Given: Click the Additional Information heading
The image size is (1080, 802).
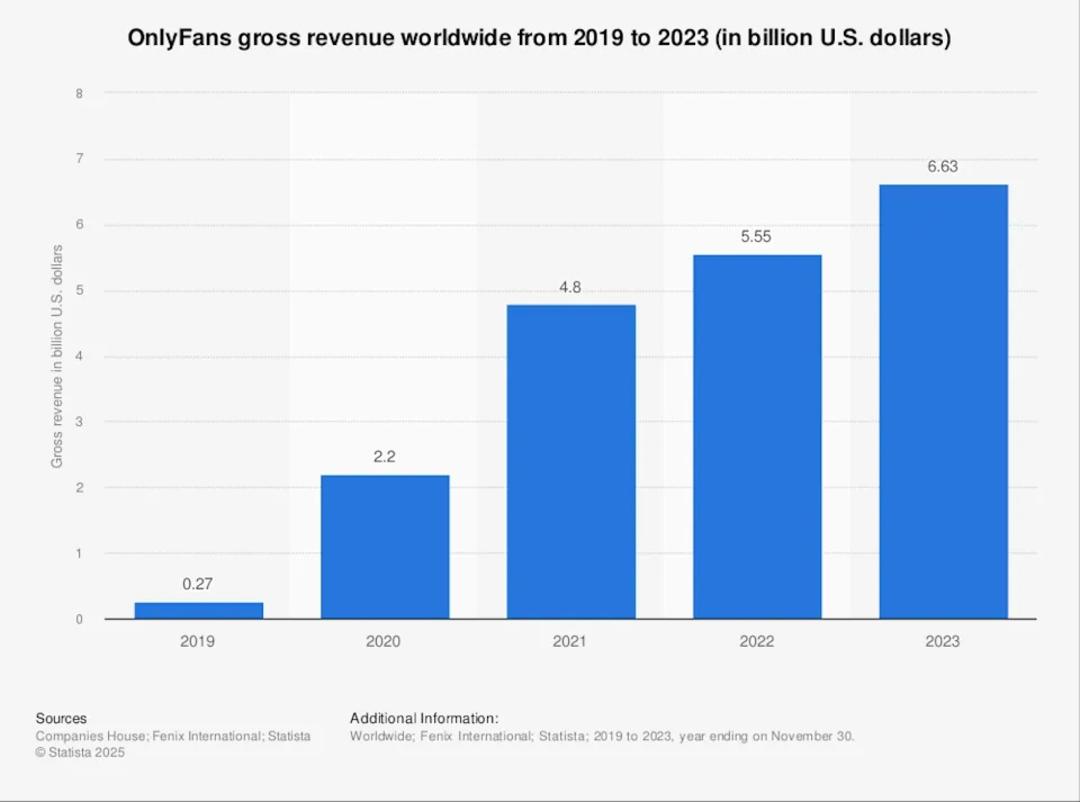Looking at the screenshot, I should [x=424, y=719].
